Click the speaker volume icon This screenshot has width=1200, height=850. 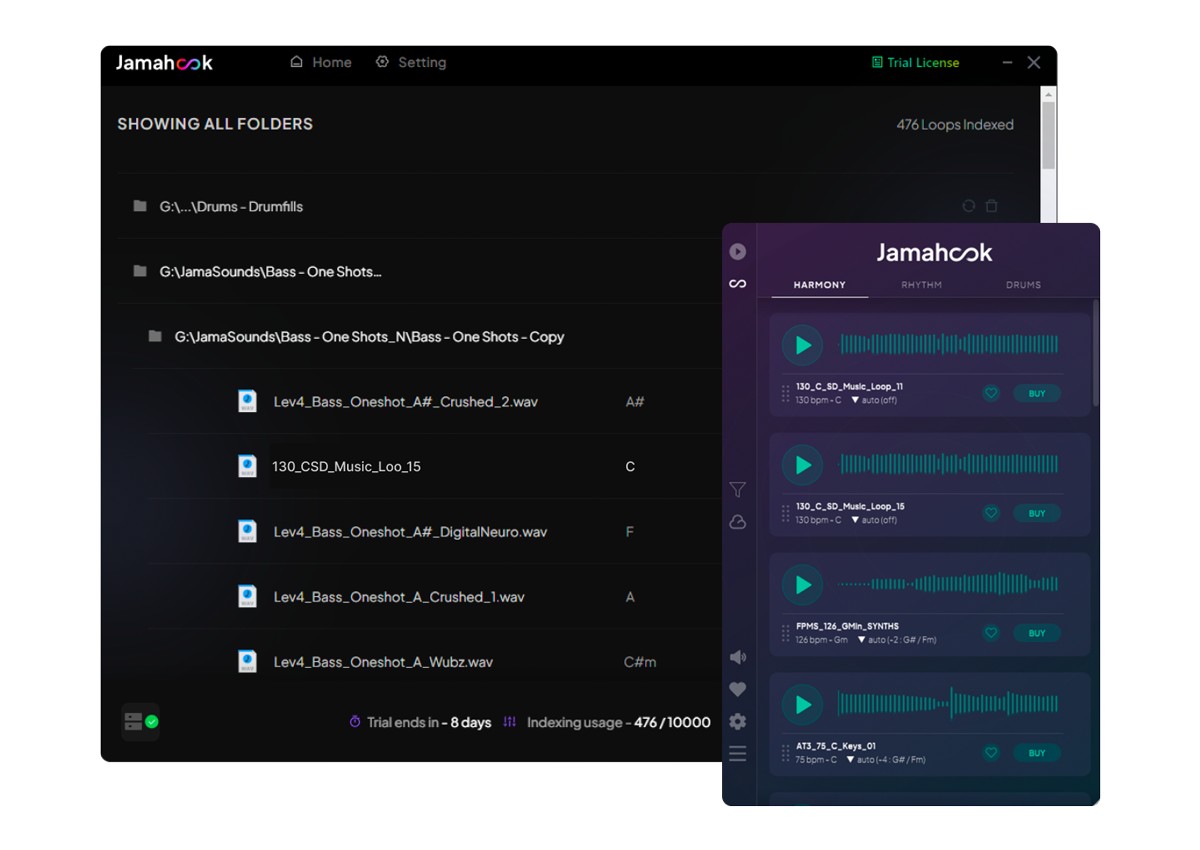tap(738, 657)
